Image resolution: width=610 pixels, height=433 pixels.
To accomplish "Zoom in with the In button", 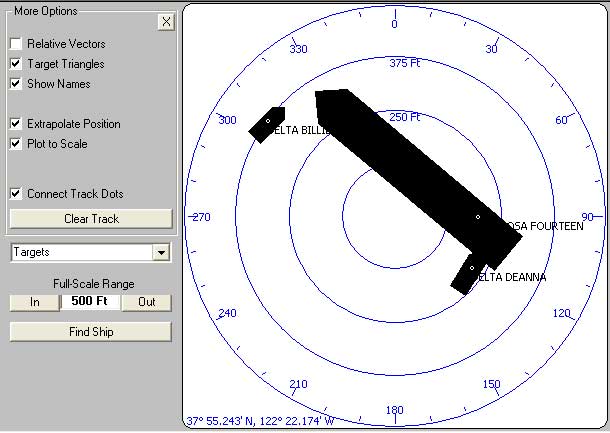I will coord(35,302).
